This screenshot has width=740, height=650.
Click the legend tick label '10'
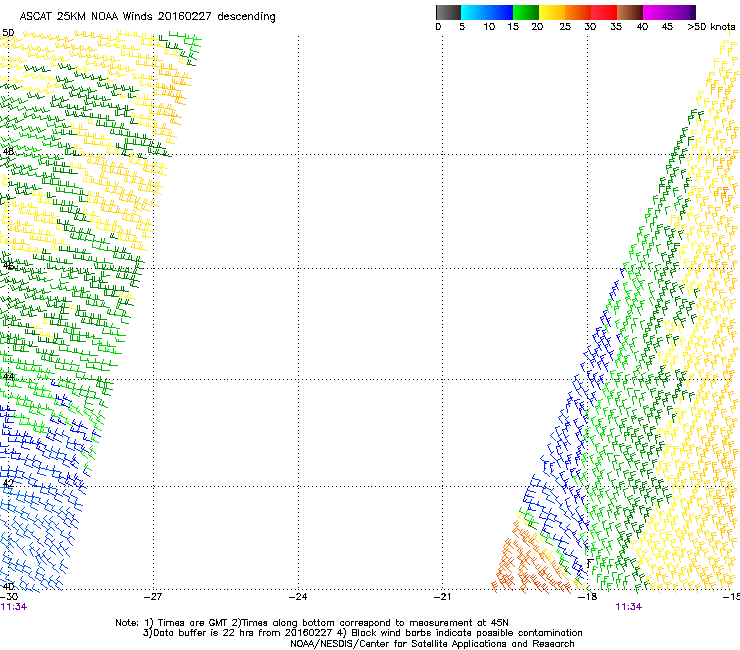[x=489, y=26]
